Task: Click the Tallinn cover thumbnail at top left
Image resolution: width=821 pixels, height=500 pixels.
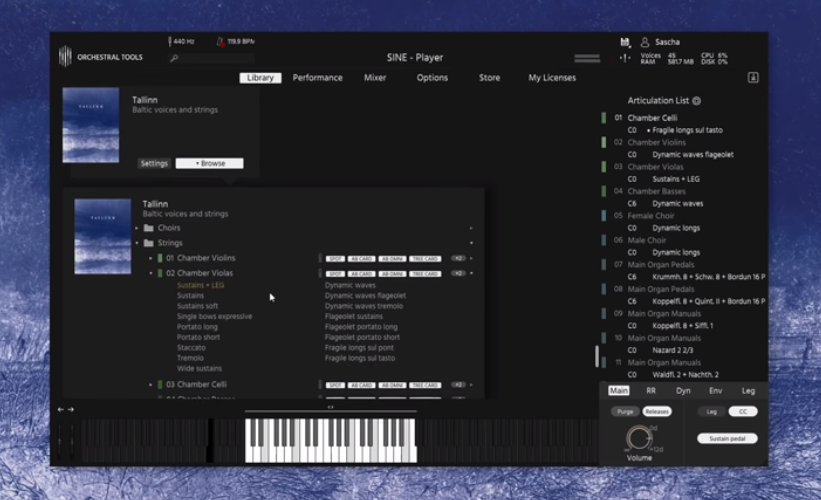Action: click(x=91, y=125)
